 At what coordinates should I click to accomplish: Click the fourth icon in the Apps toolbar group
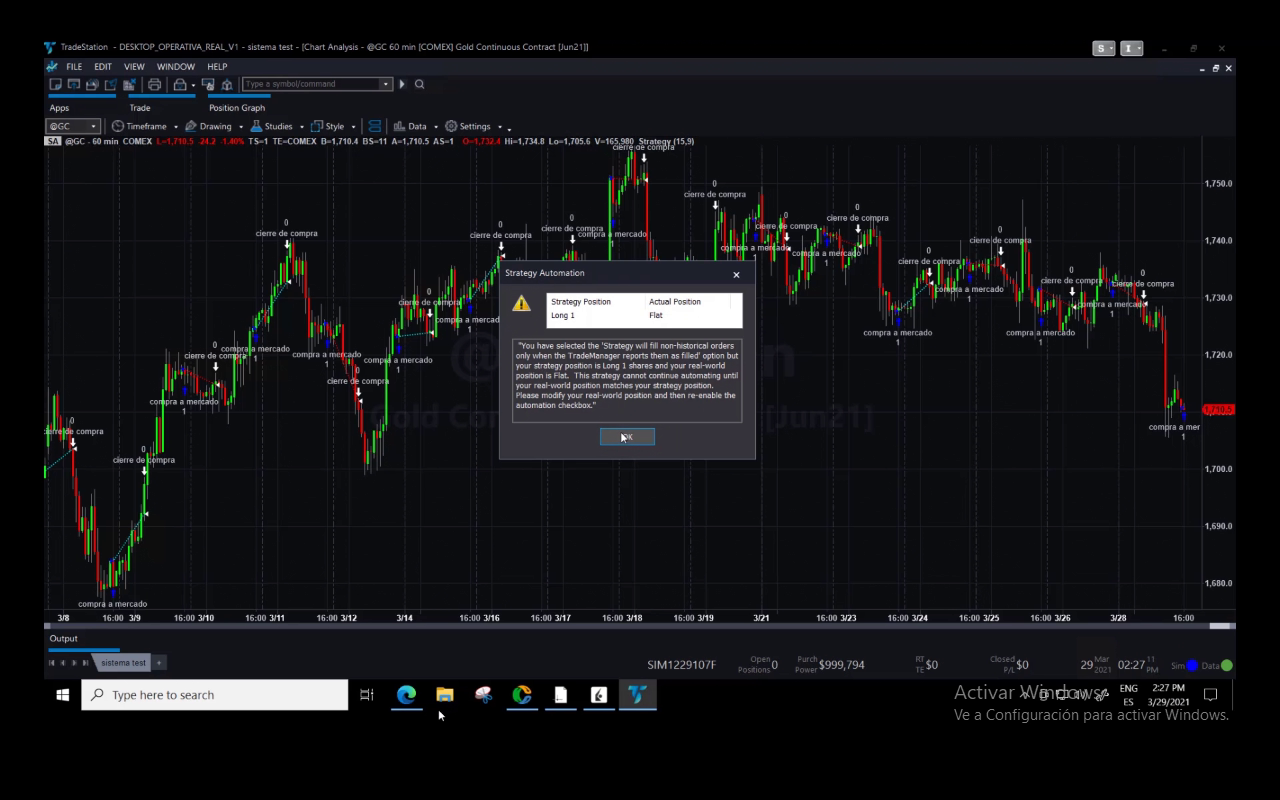[x=110, y=84]
